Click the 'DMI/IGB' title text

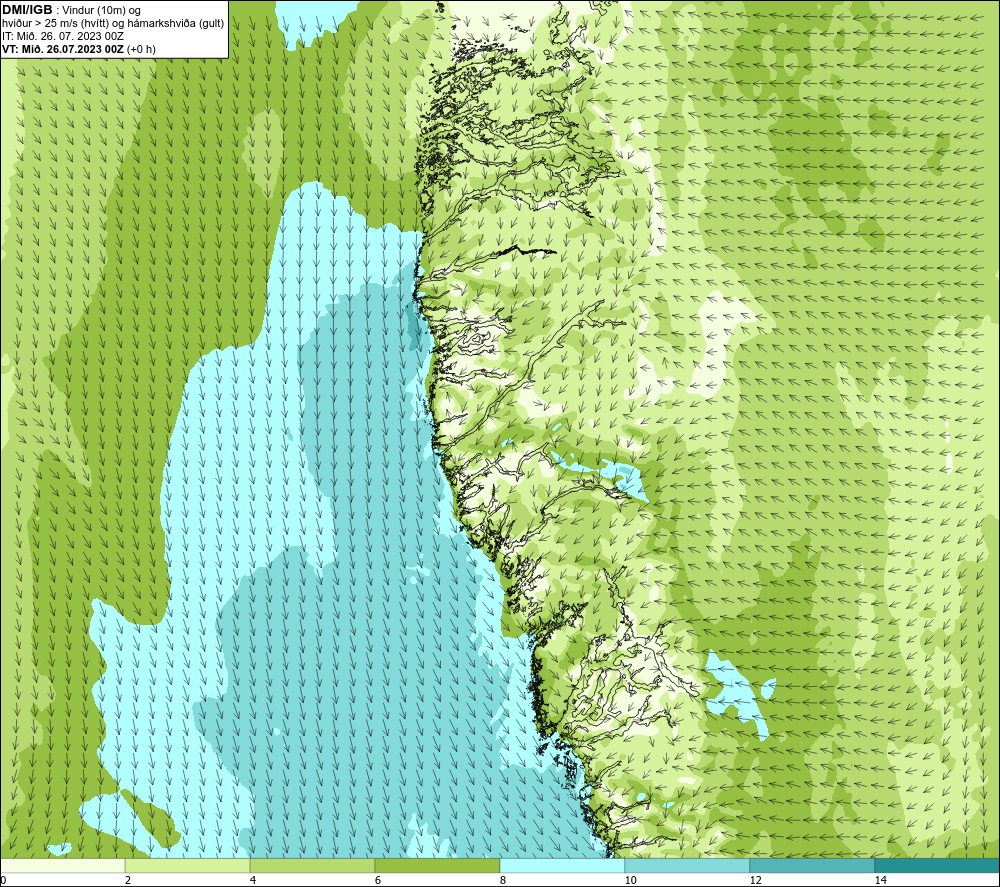pyautogui.click(x=27, y=10)
